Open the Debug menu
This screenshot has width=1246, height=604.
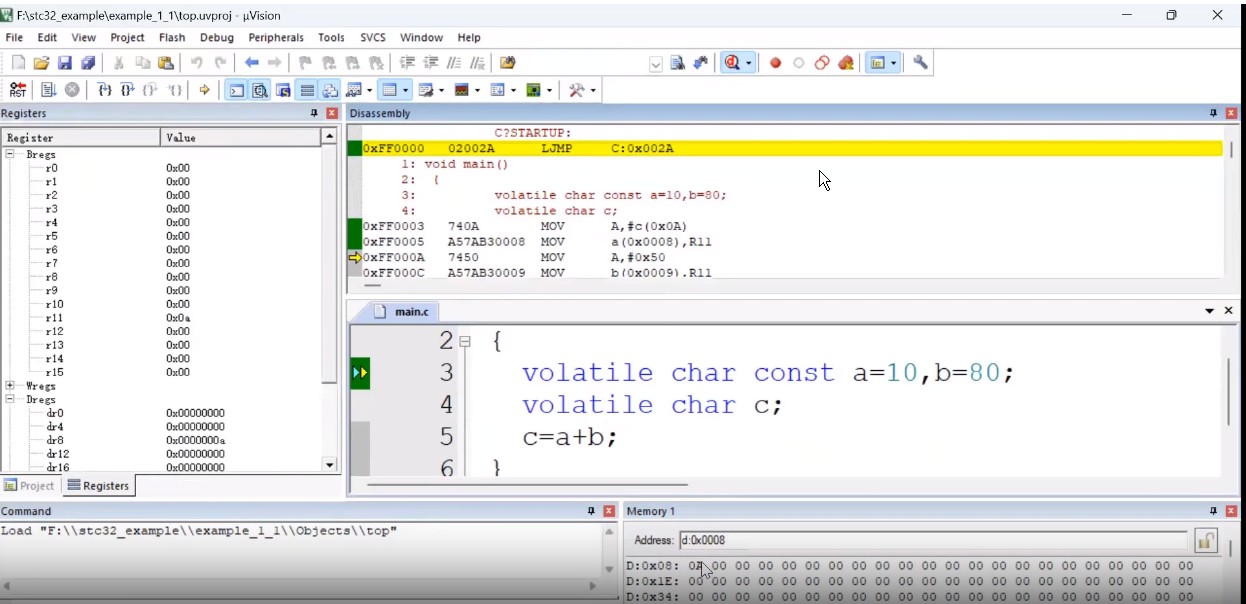click(x=216, y=37)
